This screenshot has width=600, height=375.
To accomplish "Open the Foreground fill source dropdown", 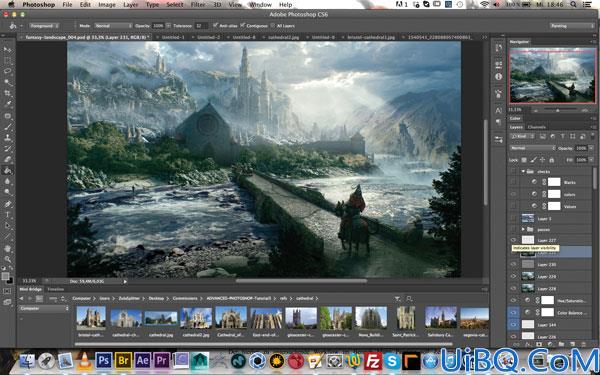I will (44, 26).
